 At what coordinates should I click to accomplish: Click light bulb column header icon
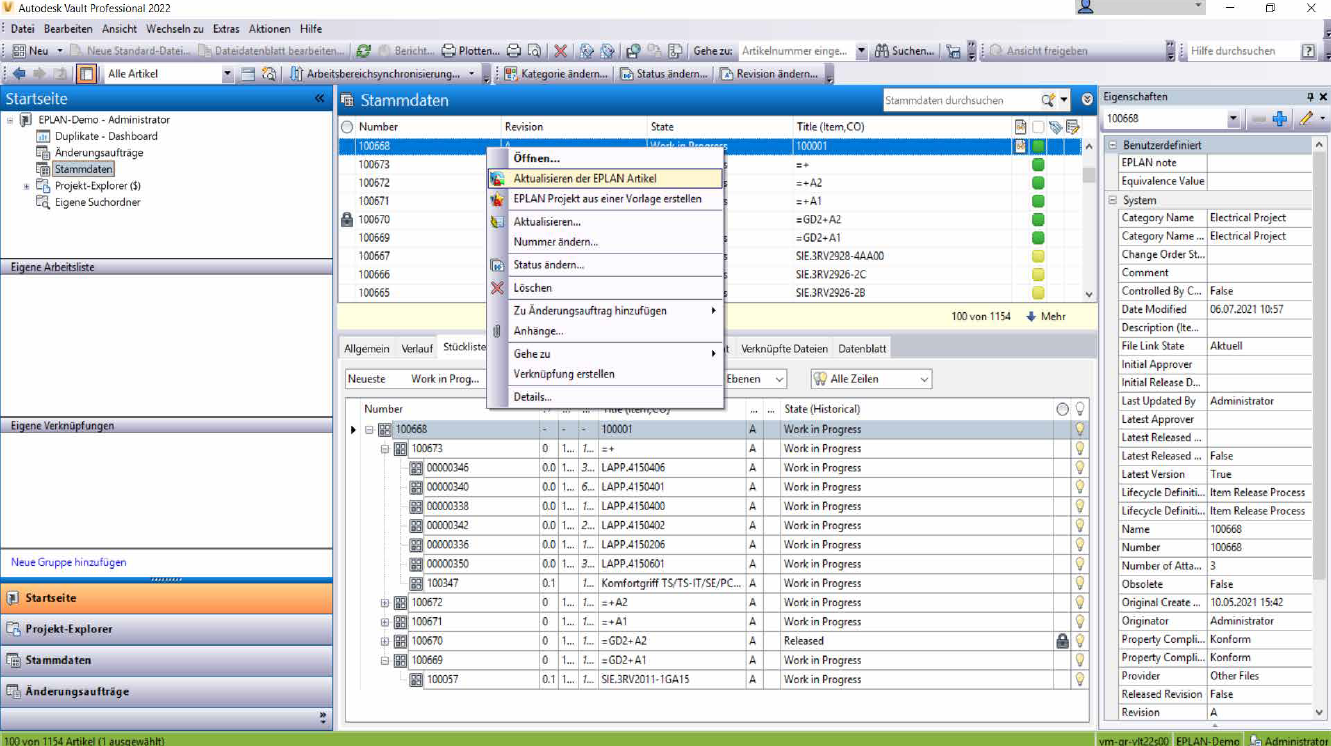(x=1080, y=409)
